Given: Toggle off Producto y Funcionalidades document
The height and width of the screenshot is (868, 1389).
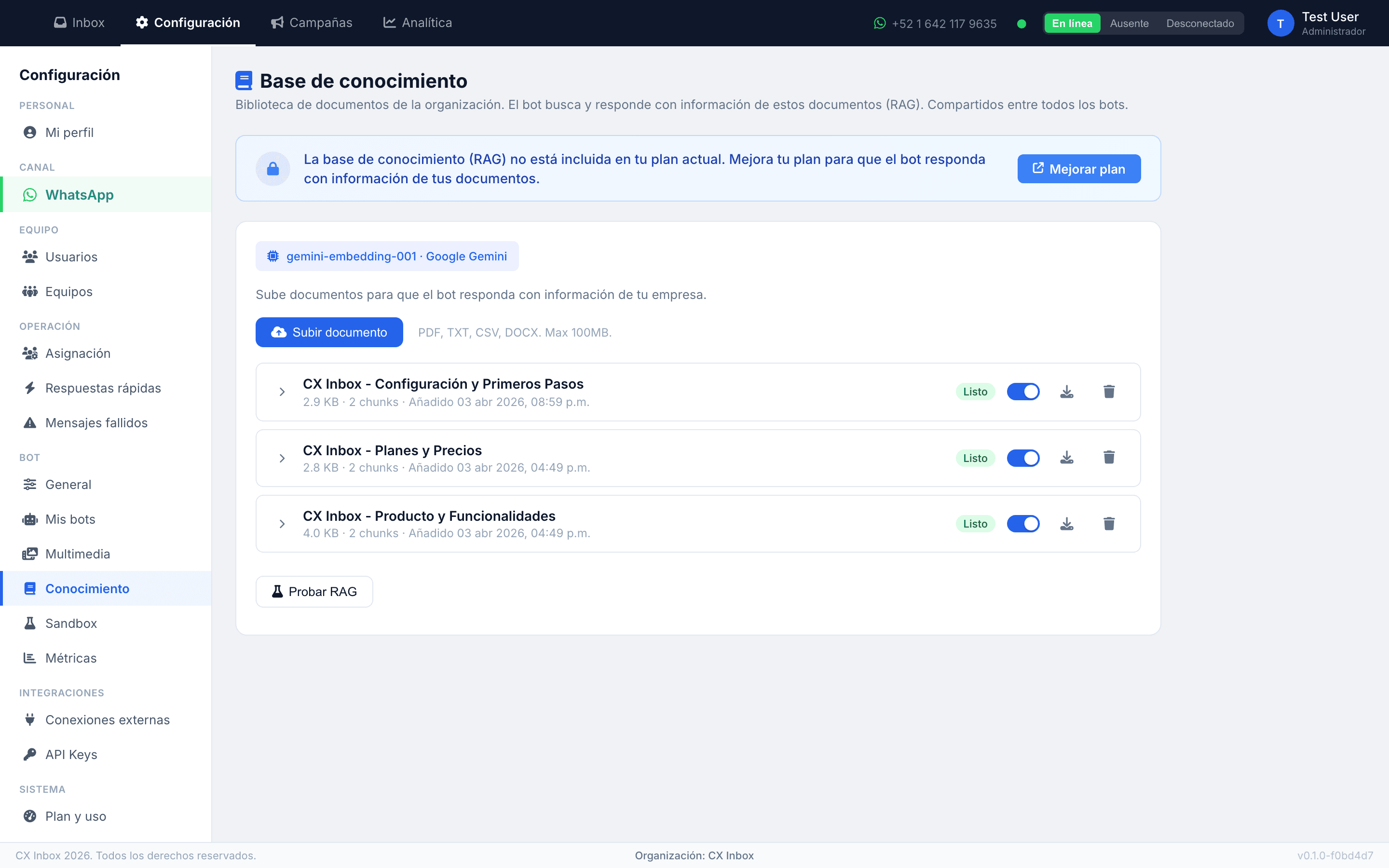Looking at the screenshot, I should tap(1023, 524).
